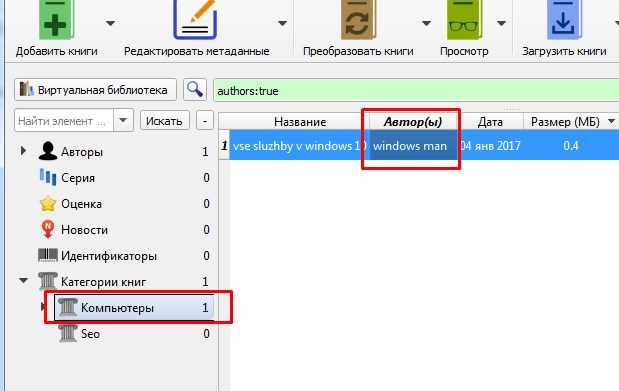This screenshot has height=391, width=619.
Task: Open the View (Просмотр) dropdown arrow
Action: (501, 23)
